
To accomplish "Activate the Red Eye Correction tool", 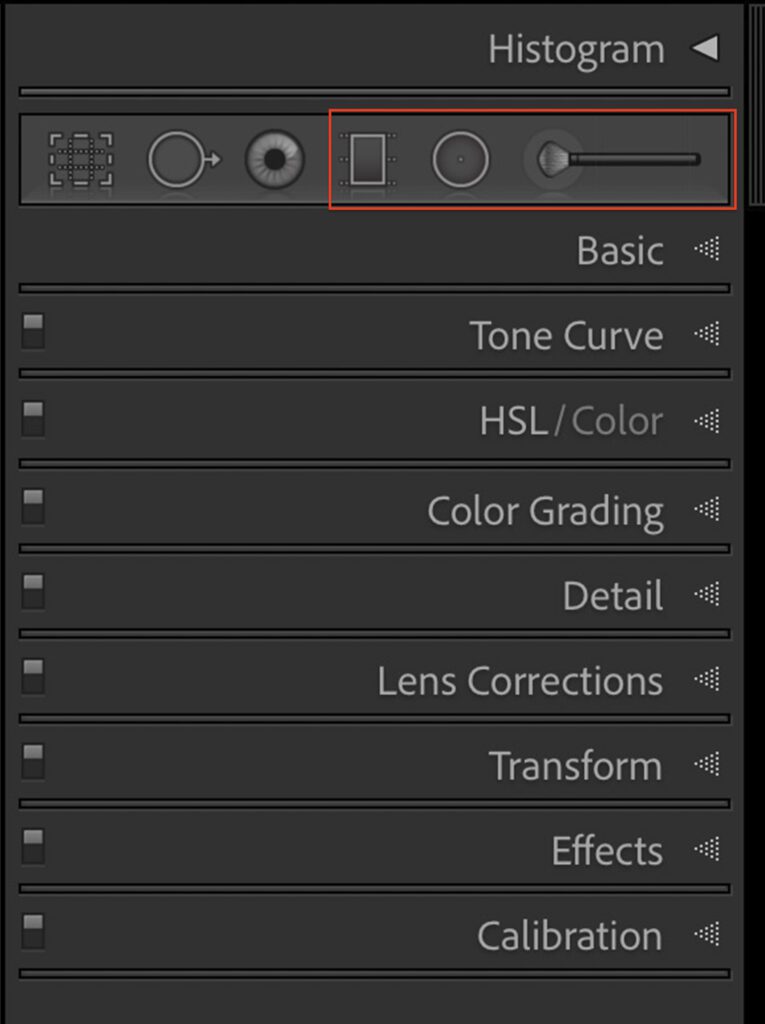I will click(274, 160).
